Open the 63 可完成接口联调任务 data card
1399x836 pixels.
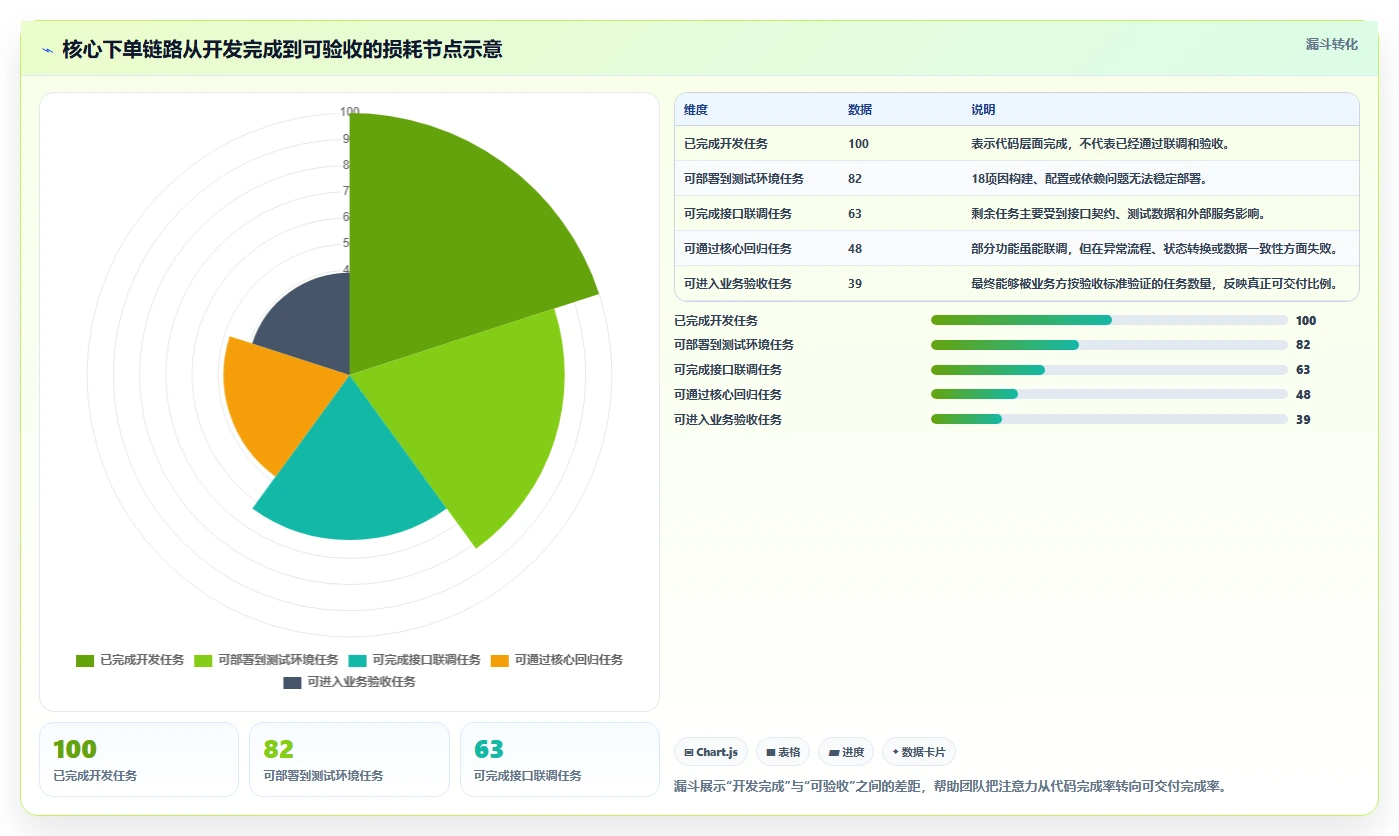coord(560,760)
